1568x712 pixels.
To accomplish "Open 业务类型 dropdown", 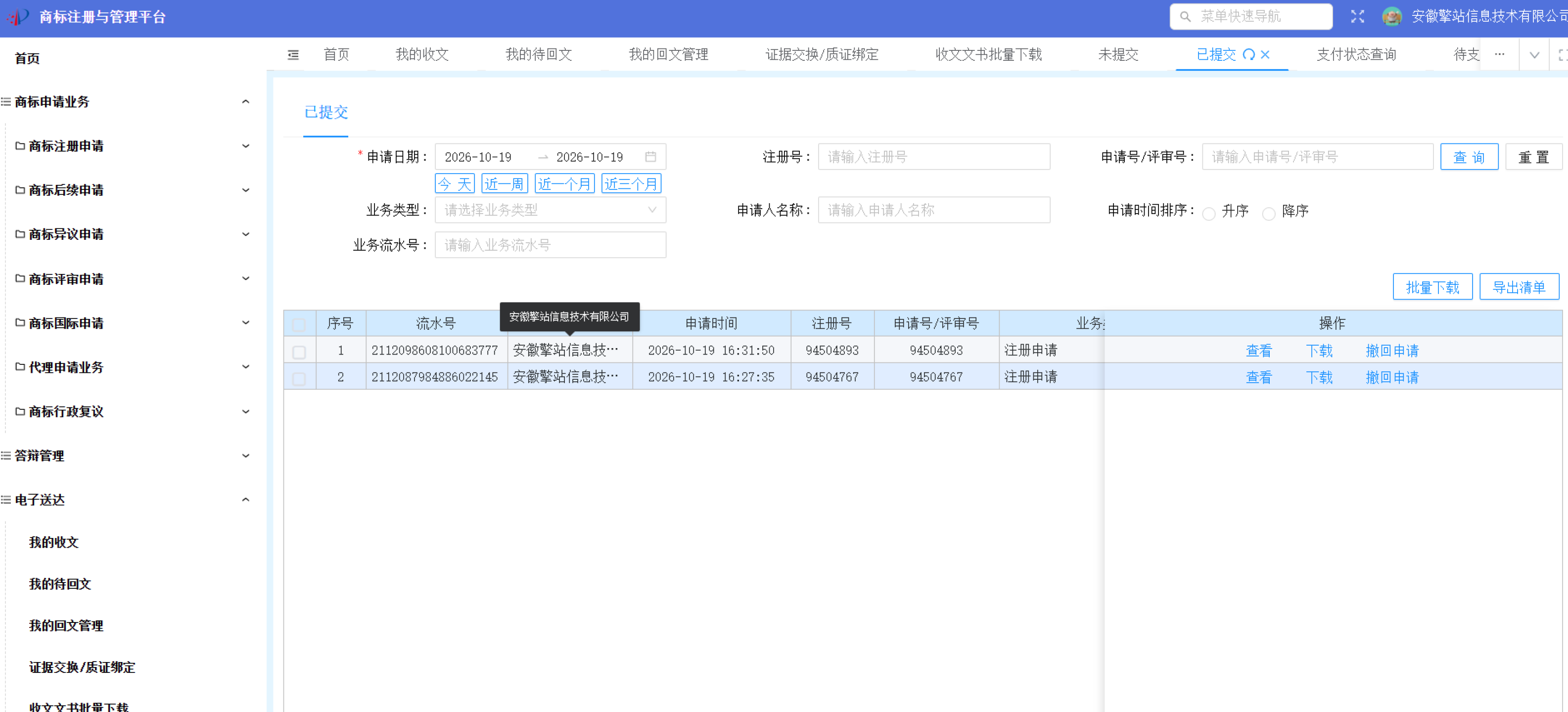I will 550,210.
